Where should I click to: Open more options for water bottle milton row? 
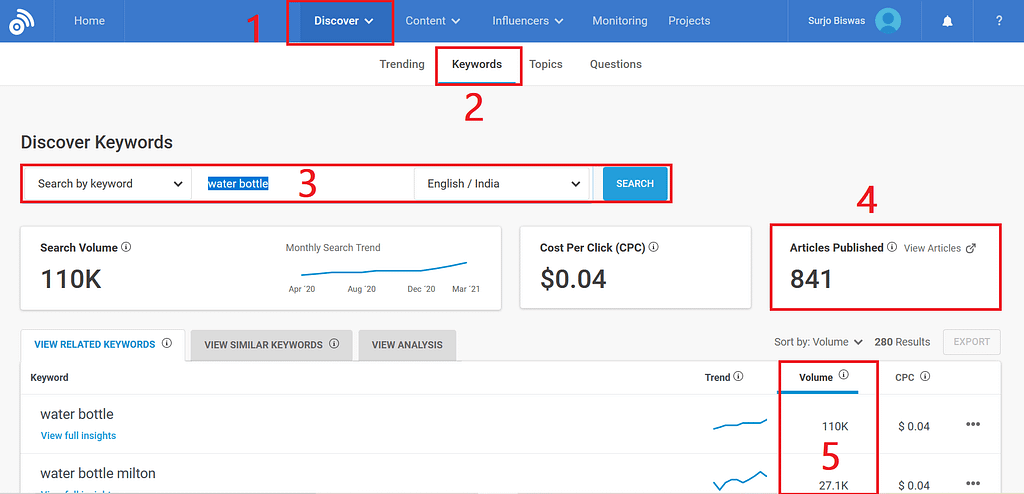point(973,483)
